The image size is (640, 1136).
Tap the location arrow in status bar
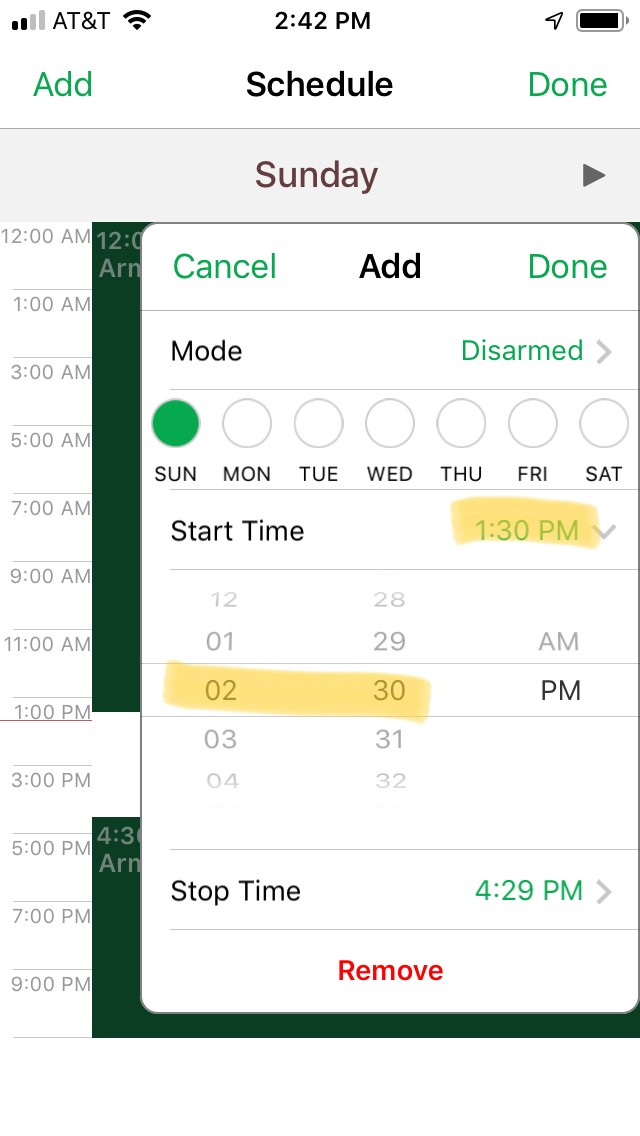point(554,21)
